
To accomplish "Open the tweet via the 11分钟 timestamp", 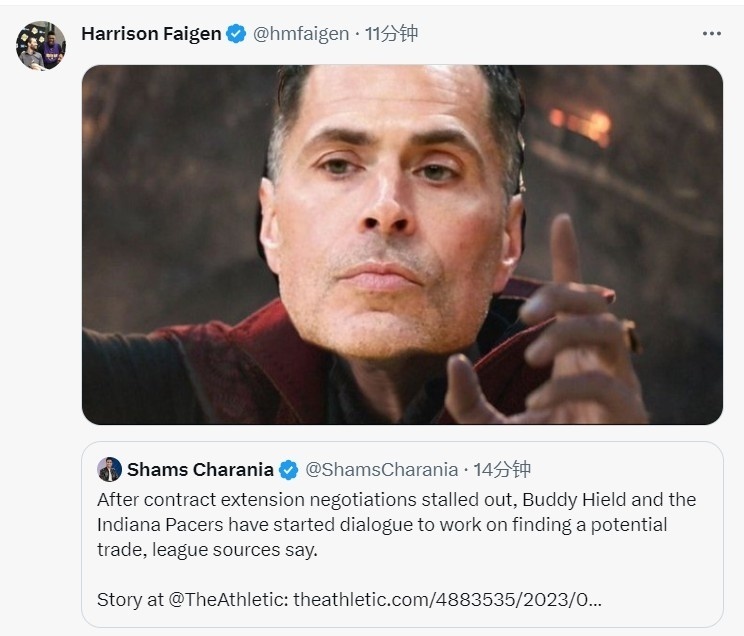I will (391, 34).
